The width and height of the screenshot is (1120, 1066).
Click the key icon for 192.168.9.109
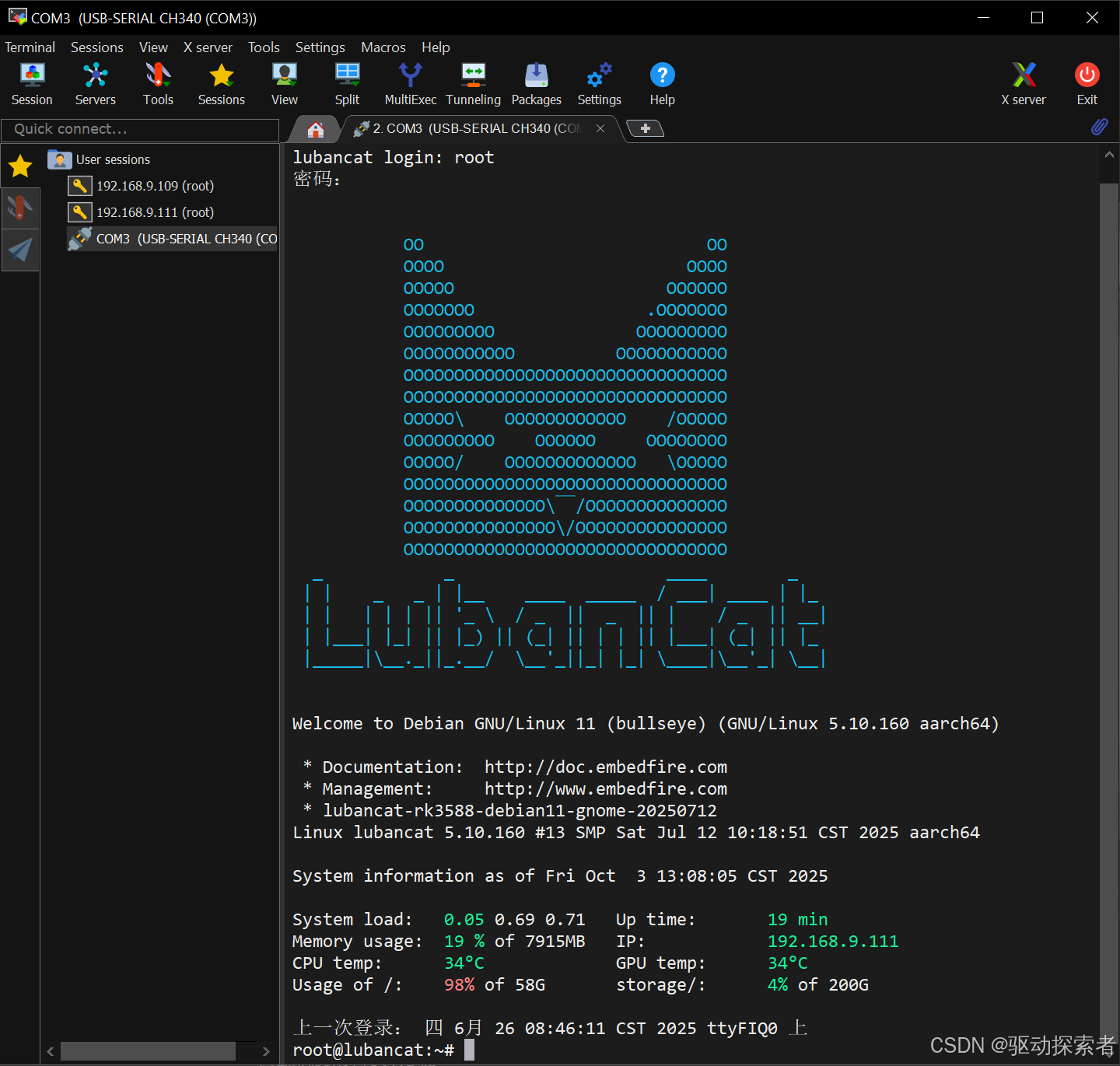click(79, 186)
